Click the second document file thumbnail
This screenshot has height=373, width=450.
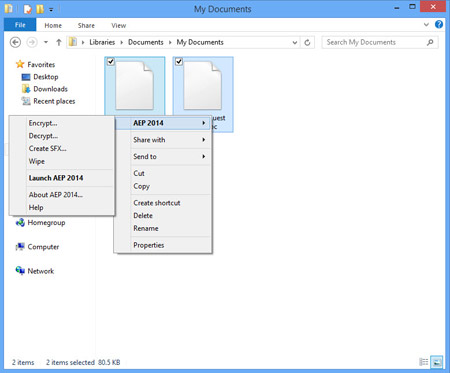pos(203,86)
